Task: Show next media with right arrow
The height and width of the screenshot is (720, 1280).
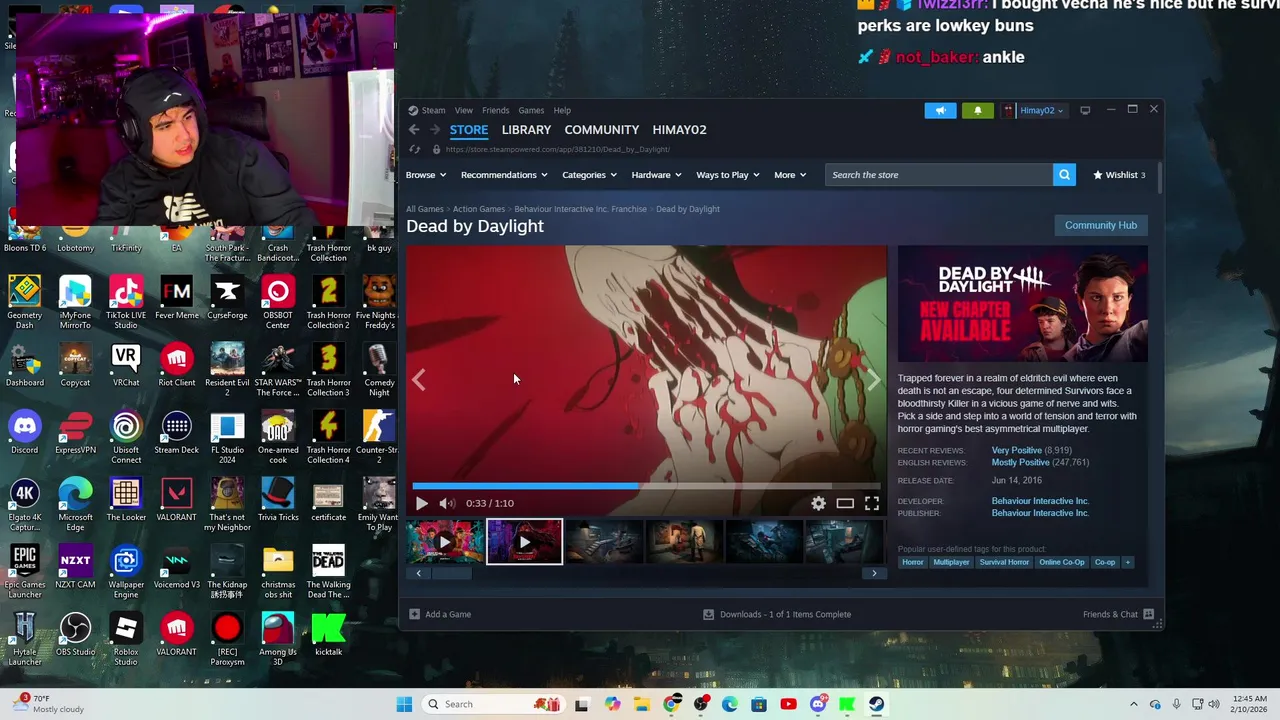Action: 873,380
